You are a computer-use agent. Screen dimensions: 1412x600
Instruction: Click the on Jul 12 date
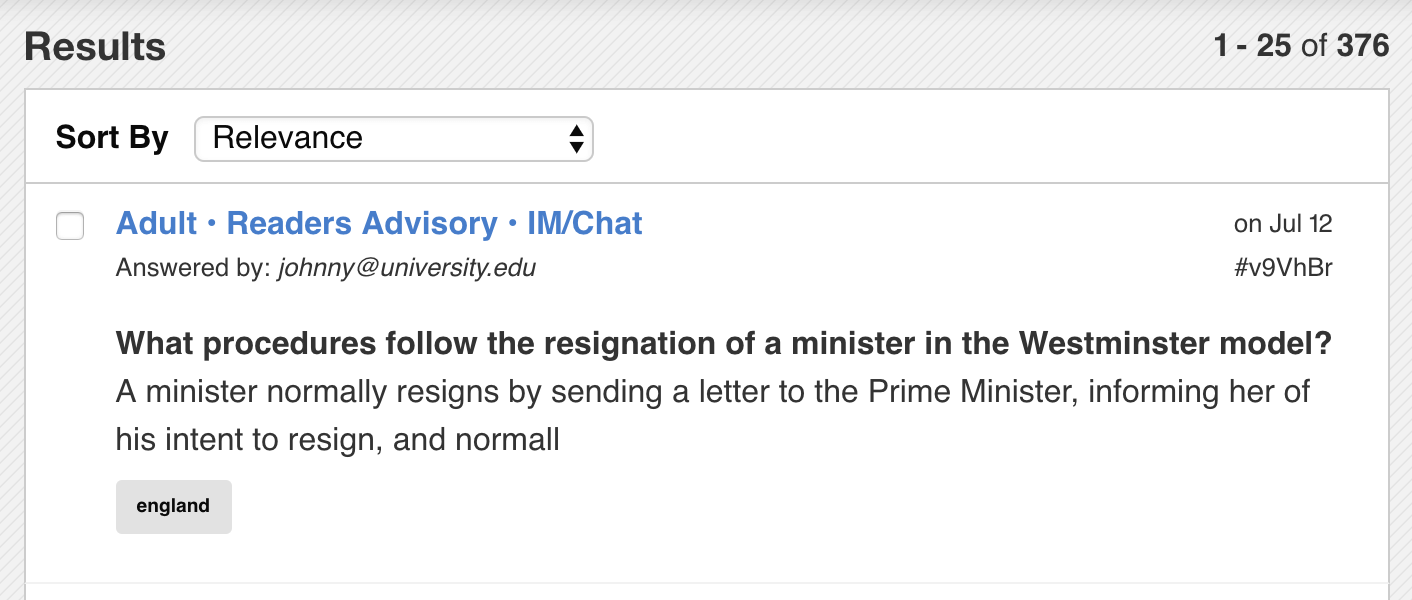(x=1284, y=224)
